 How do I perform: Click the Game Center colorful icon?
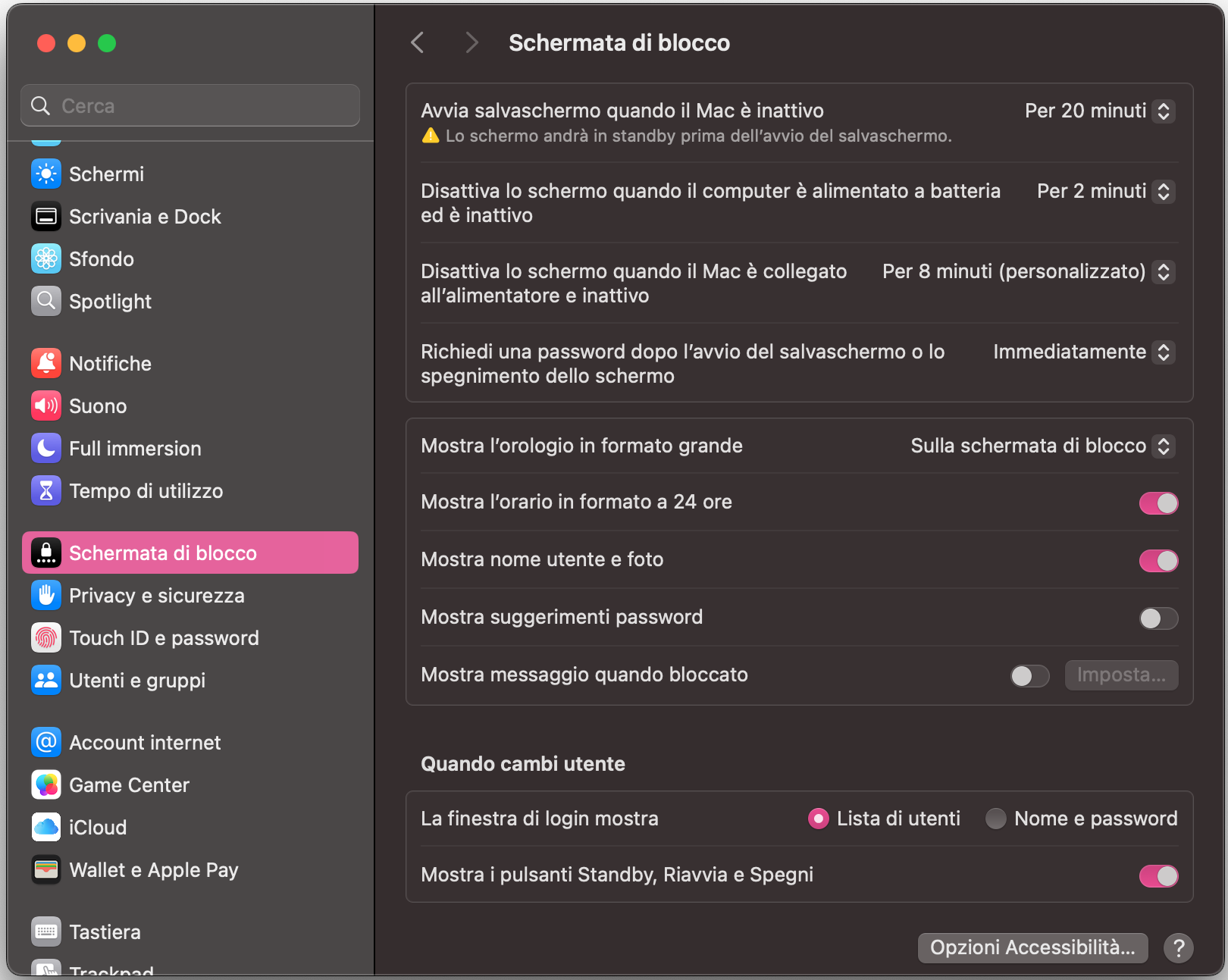click(46, 784)
